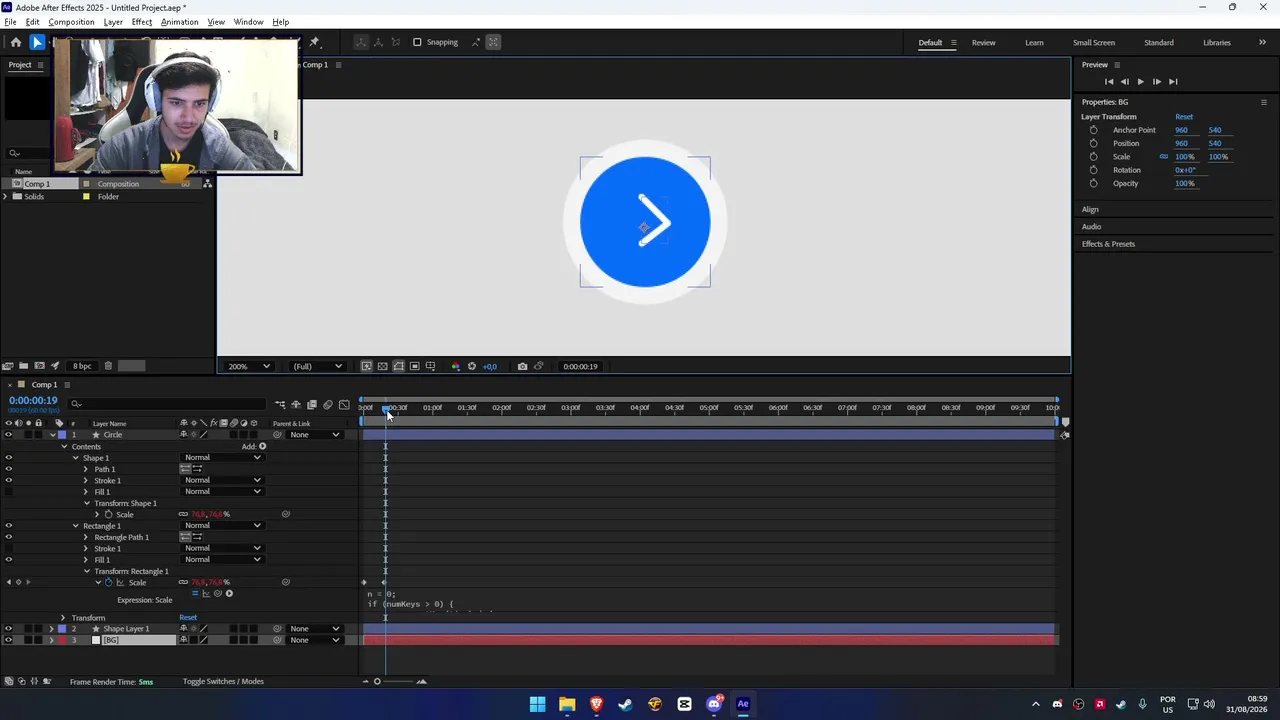Open Shape 1 blend mode Normal dropdown
Viewport: 1280px width, 720px height.
pyautogui.click(x=223, y=458)
